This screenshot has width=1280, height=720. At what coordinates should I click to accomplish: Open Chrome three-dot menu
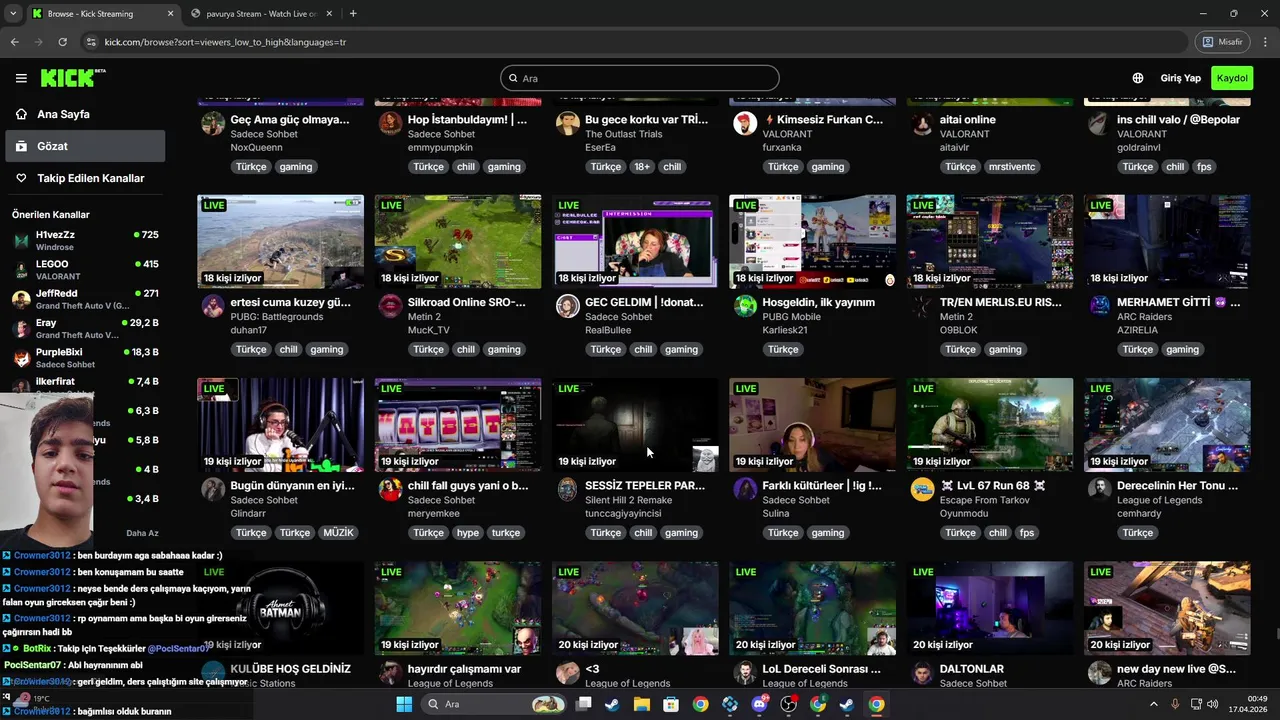click(x=1266, y=42)
